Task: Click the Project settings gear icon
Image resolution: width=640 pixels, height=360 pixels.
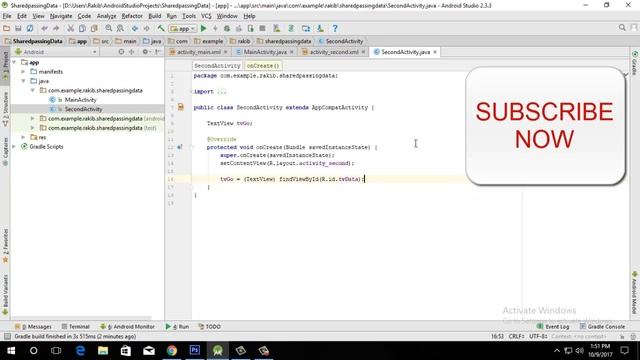Action: 145,52
